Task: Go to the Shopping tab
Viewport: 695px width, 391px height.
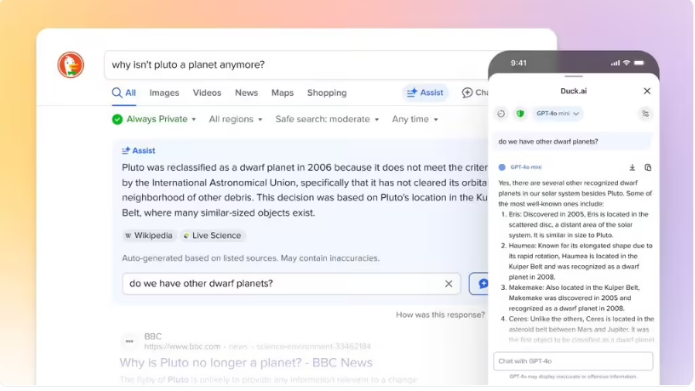Action: (327, 93)
